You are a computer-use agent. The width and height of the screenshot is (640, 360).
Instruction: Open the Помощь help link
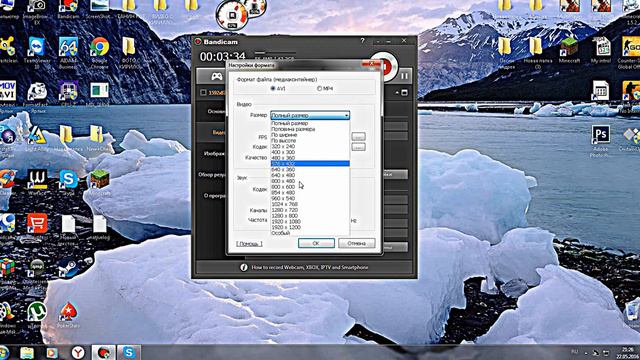point(249,244)
